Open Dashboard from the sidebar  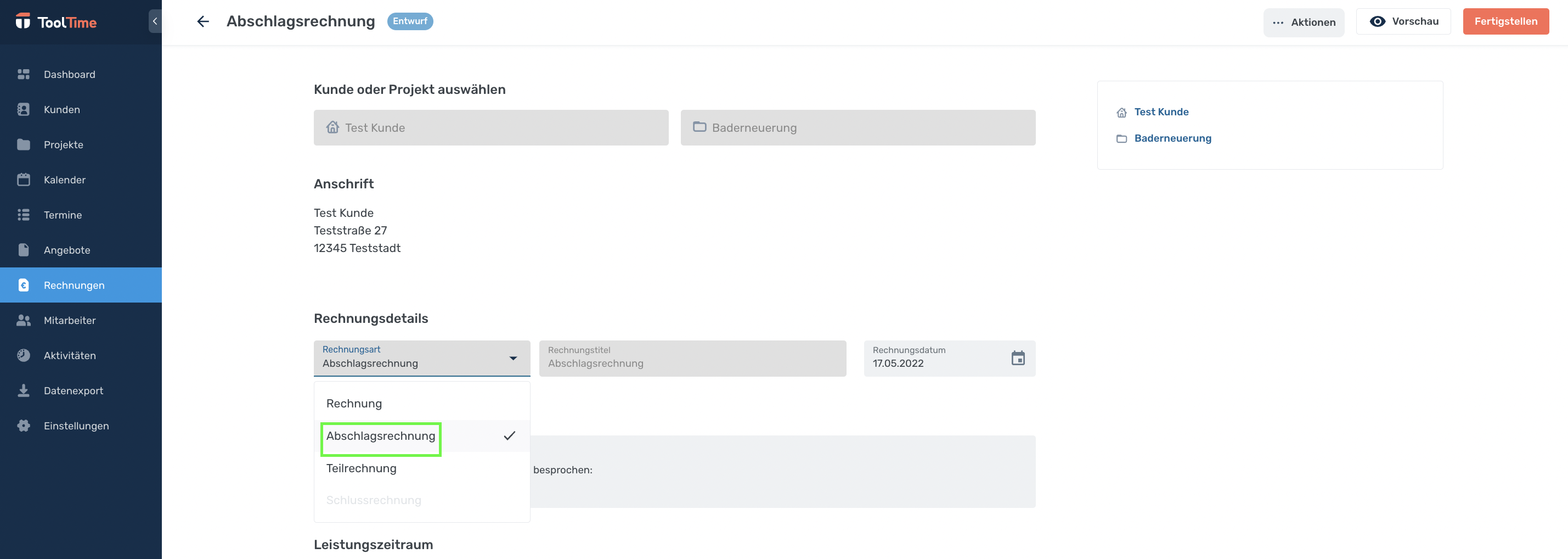[69, 74]
